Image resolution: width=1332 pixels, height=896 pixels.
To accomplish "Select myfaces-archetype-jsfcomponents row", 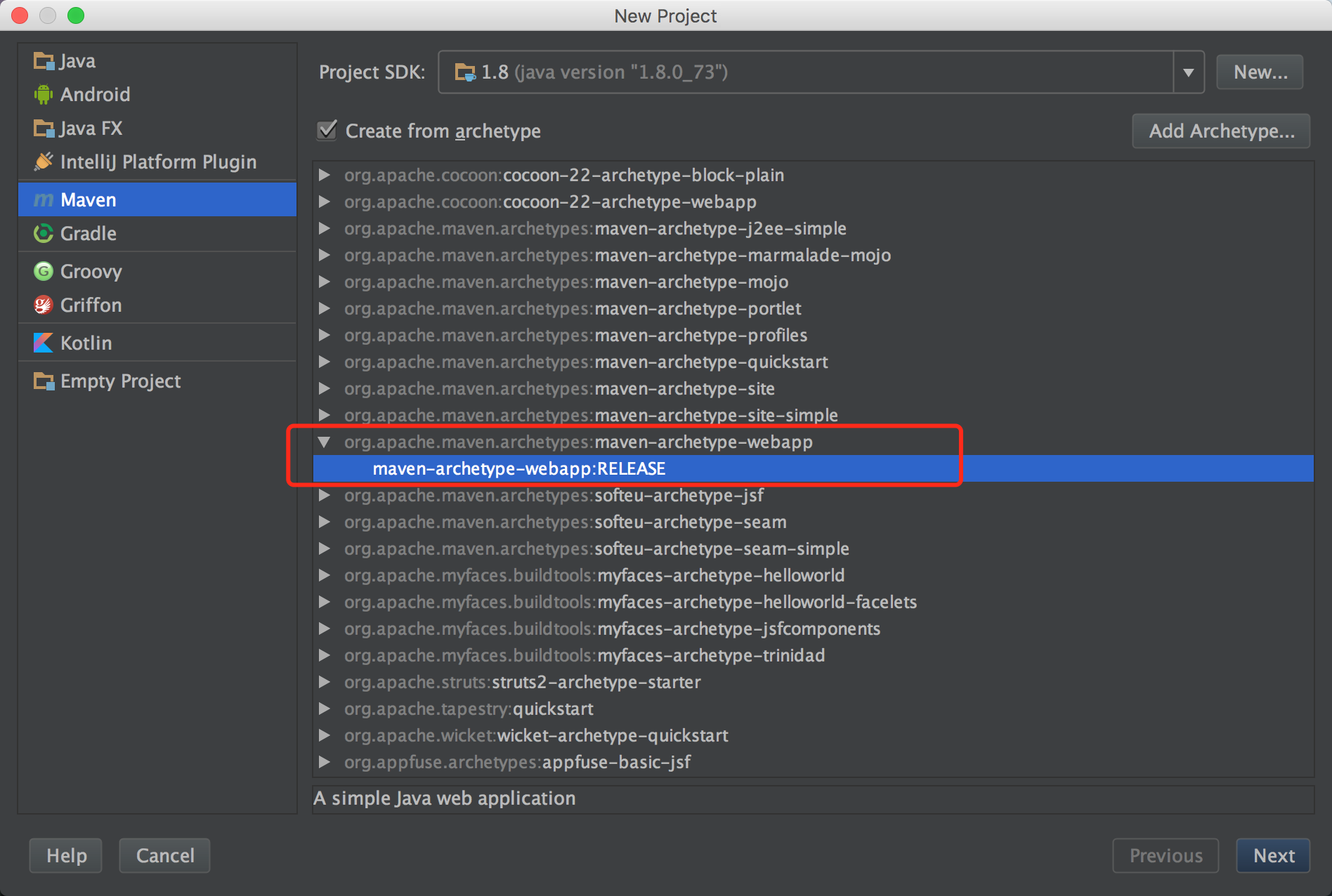I will [813, 628].
